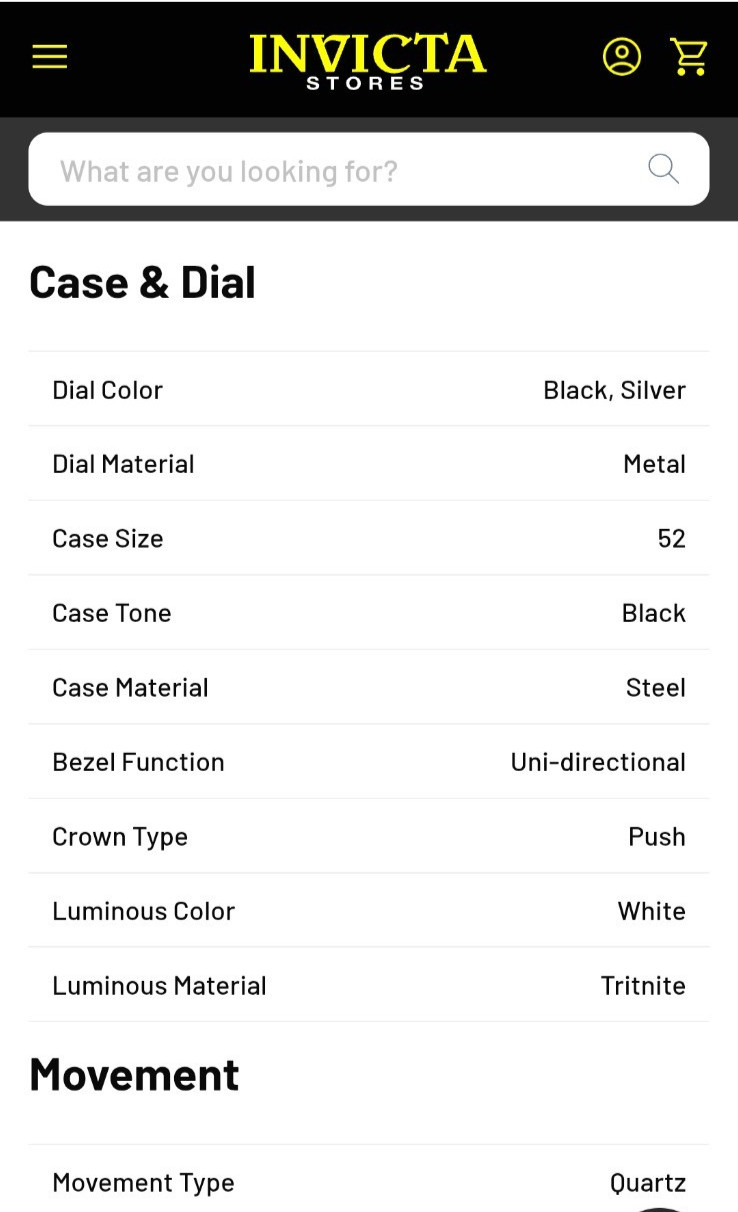Click the Luminous Color label

click(143, 911)
